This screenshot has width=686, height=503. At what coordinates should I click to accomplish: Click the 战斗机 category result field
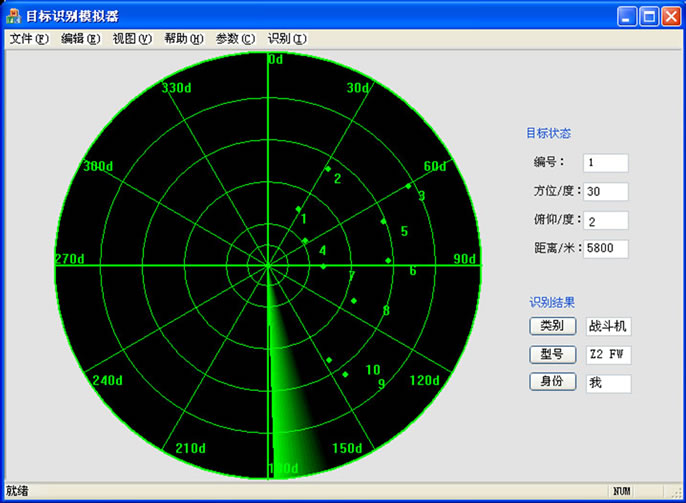609,326
